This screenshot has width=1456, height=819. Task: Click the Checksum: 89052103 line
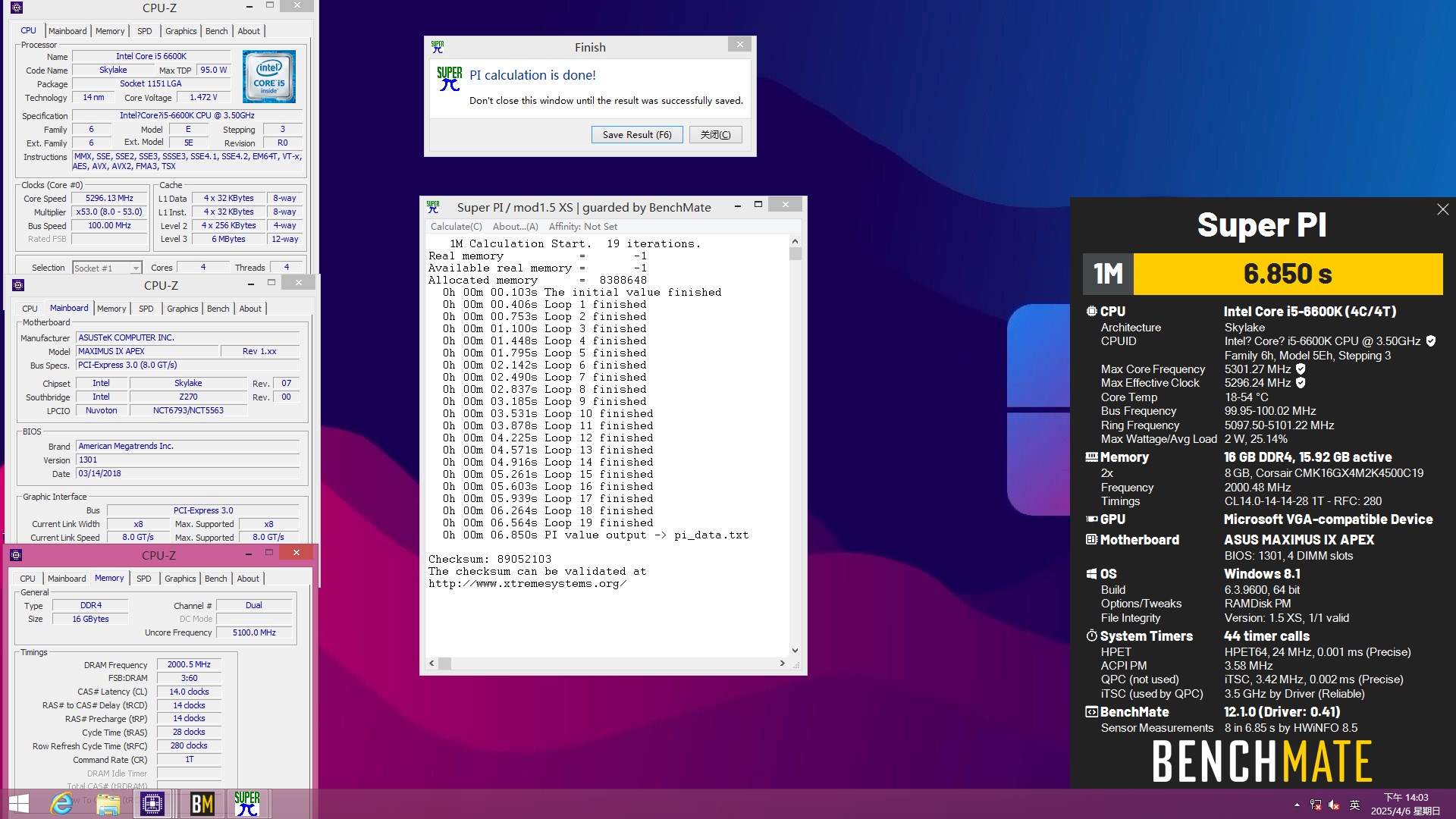pyautogui.click(x=490, y=560)
